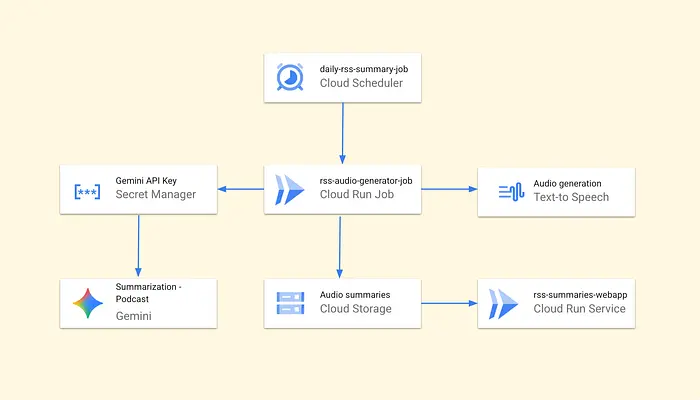Click the Secret Manager subtitle text
The height and width of the screenshot is (400, 700).
click(156, 196)
